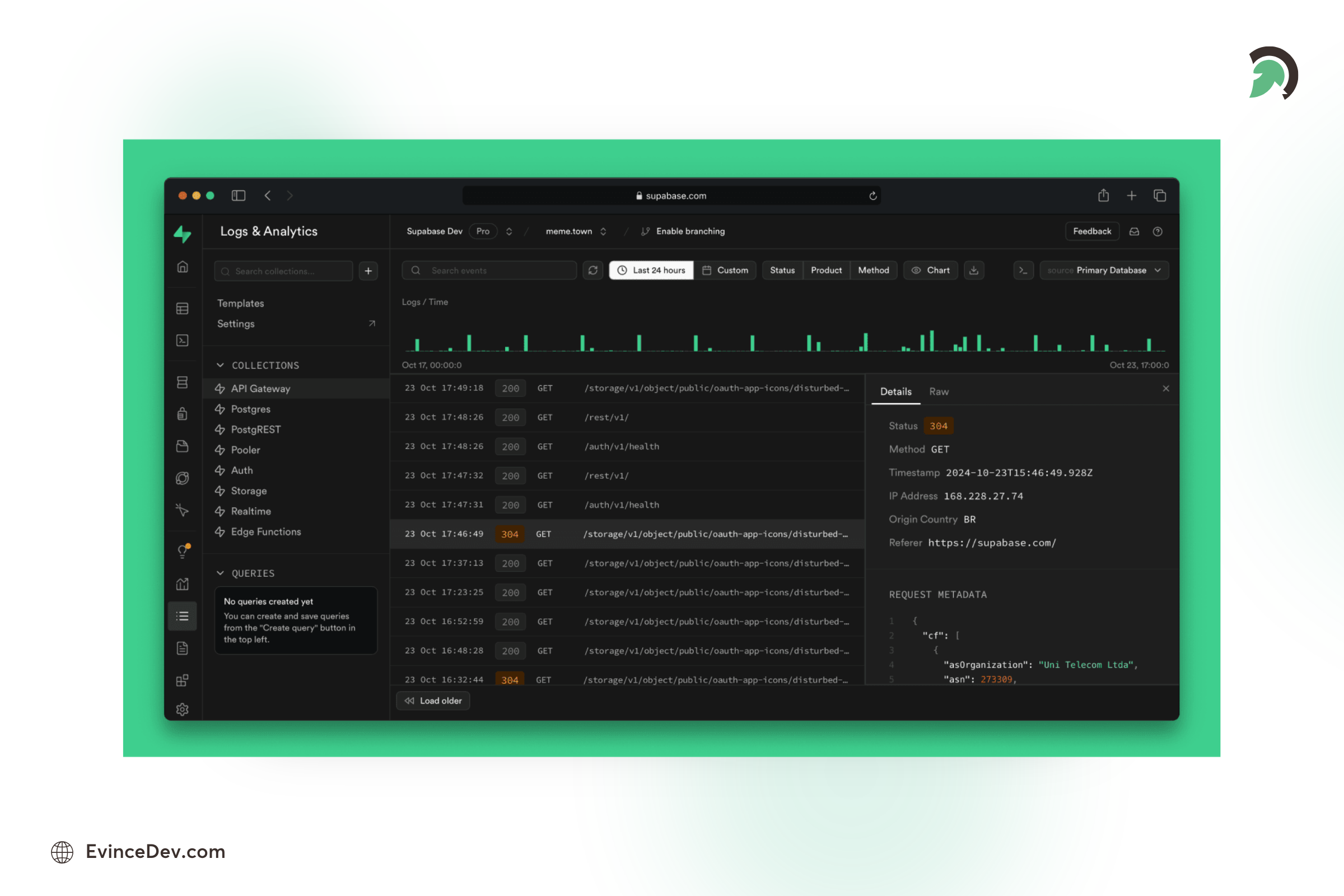1344x896 pixels.
Task: Open the Supabase Dev organization switcher
Action: 508,231
